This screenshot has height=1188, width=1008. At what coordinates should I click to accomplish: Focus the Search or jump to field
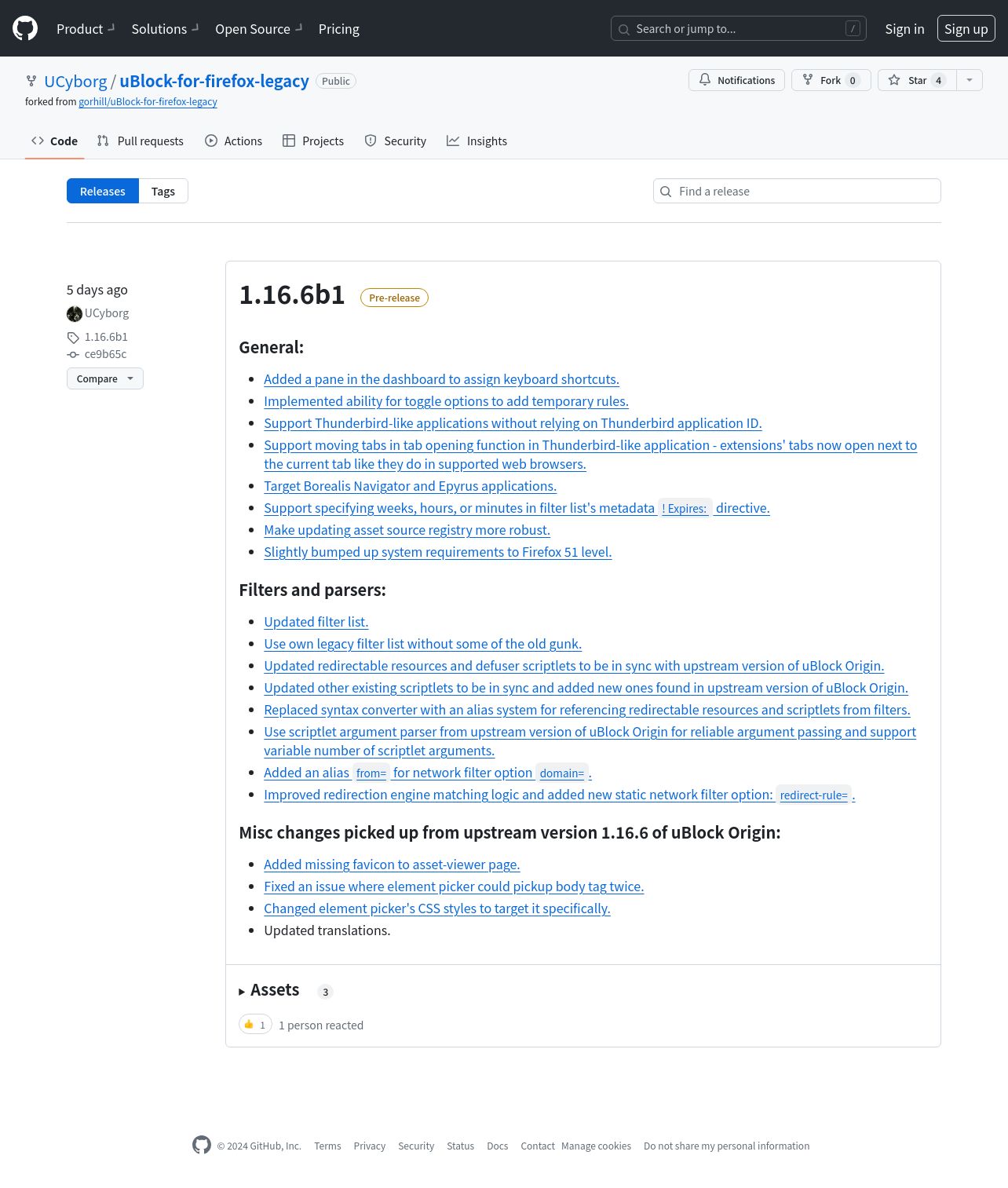click(738, 28)
